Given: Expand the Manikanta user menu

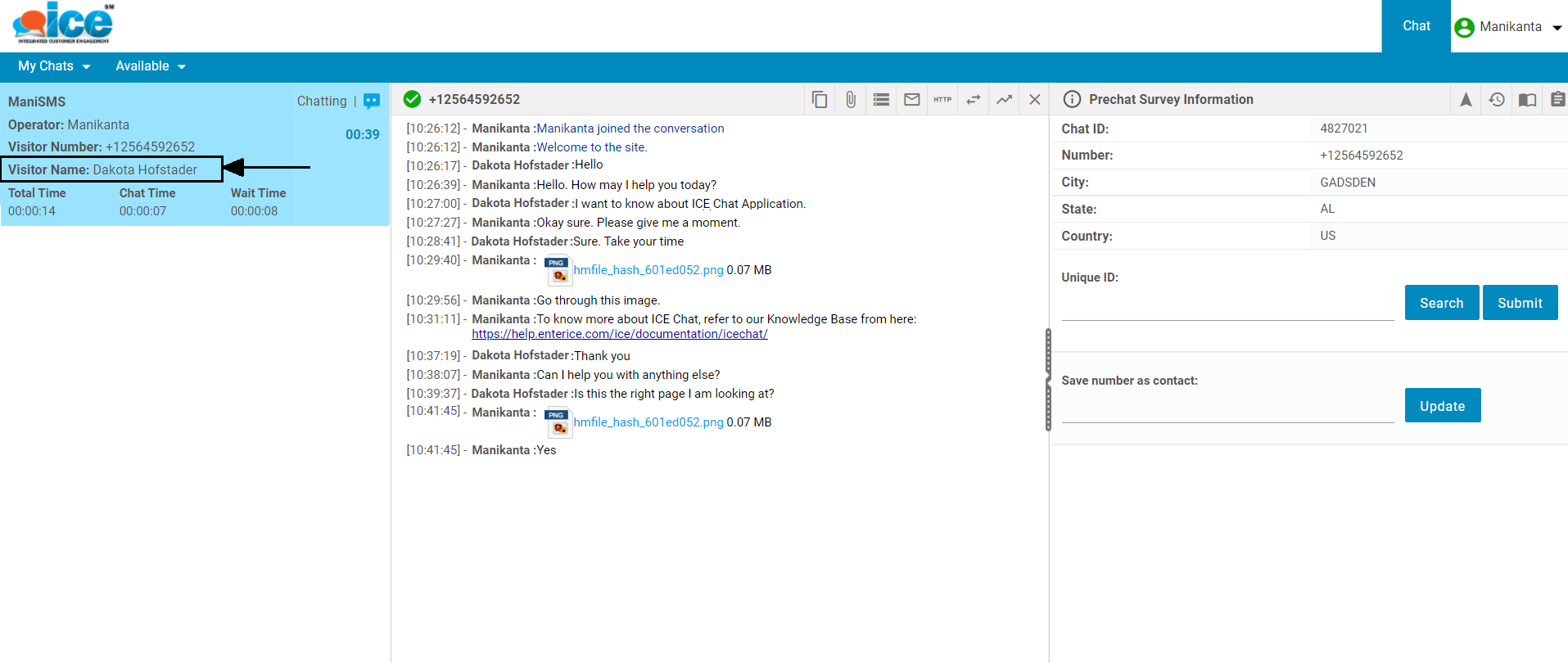Looking at the screenshot, I should point(1509,27).
